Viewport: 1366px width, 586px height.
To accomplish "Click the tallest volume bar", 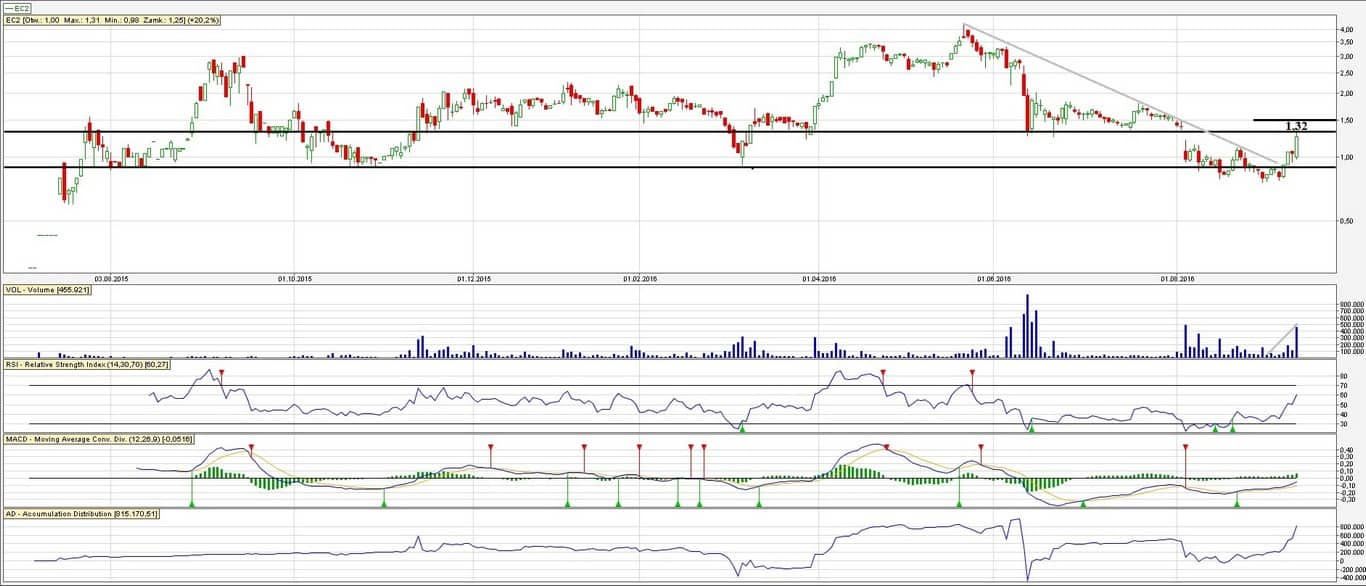I will 1026,325.
